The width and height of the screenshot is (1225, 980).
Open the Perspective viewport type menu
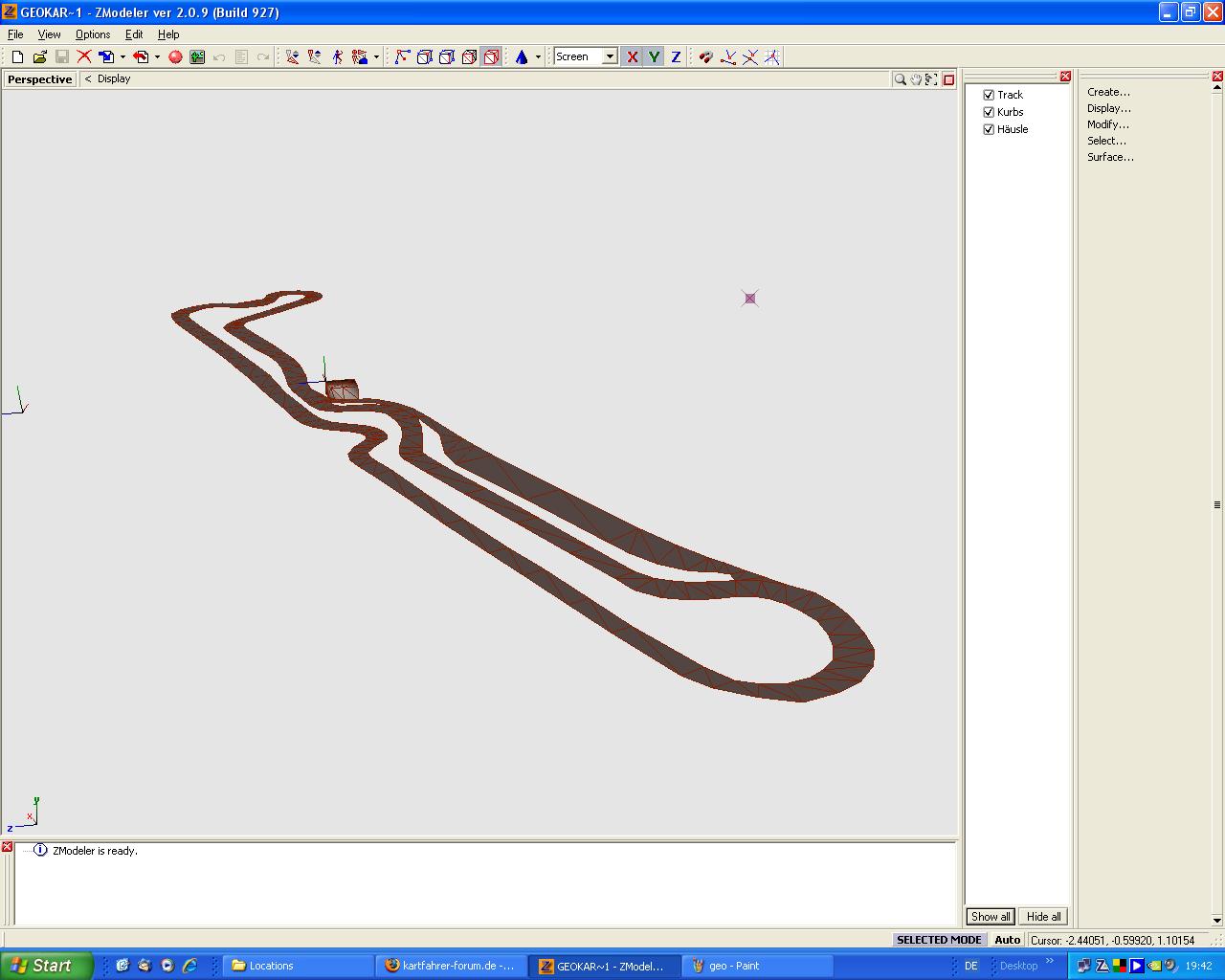coord(39,79)
